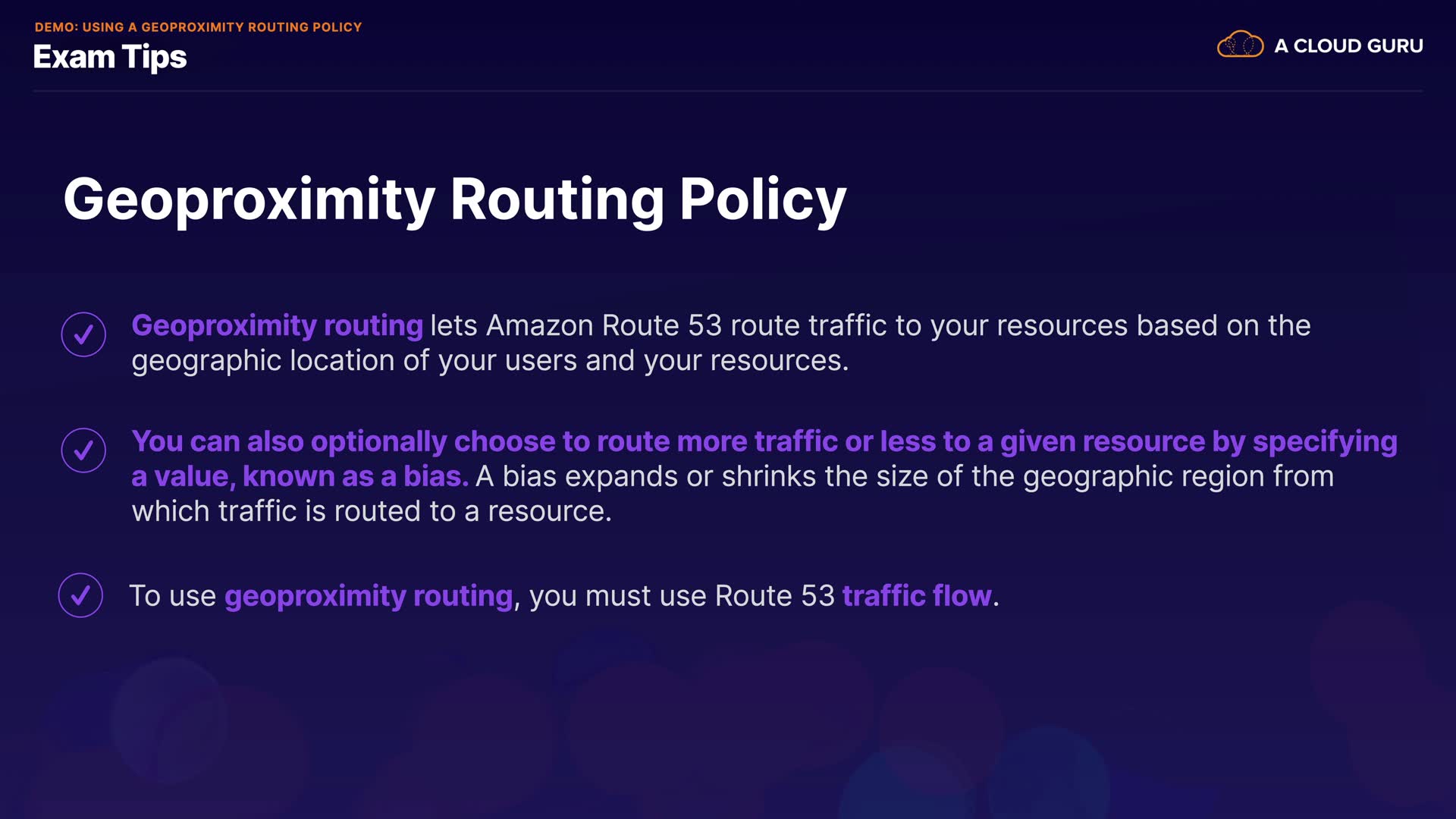This screenshot has width=1456, height=819.
Task: Click the purple 'traffic flow' text
Action: (x=917, y=596)
